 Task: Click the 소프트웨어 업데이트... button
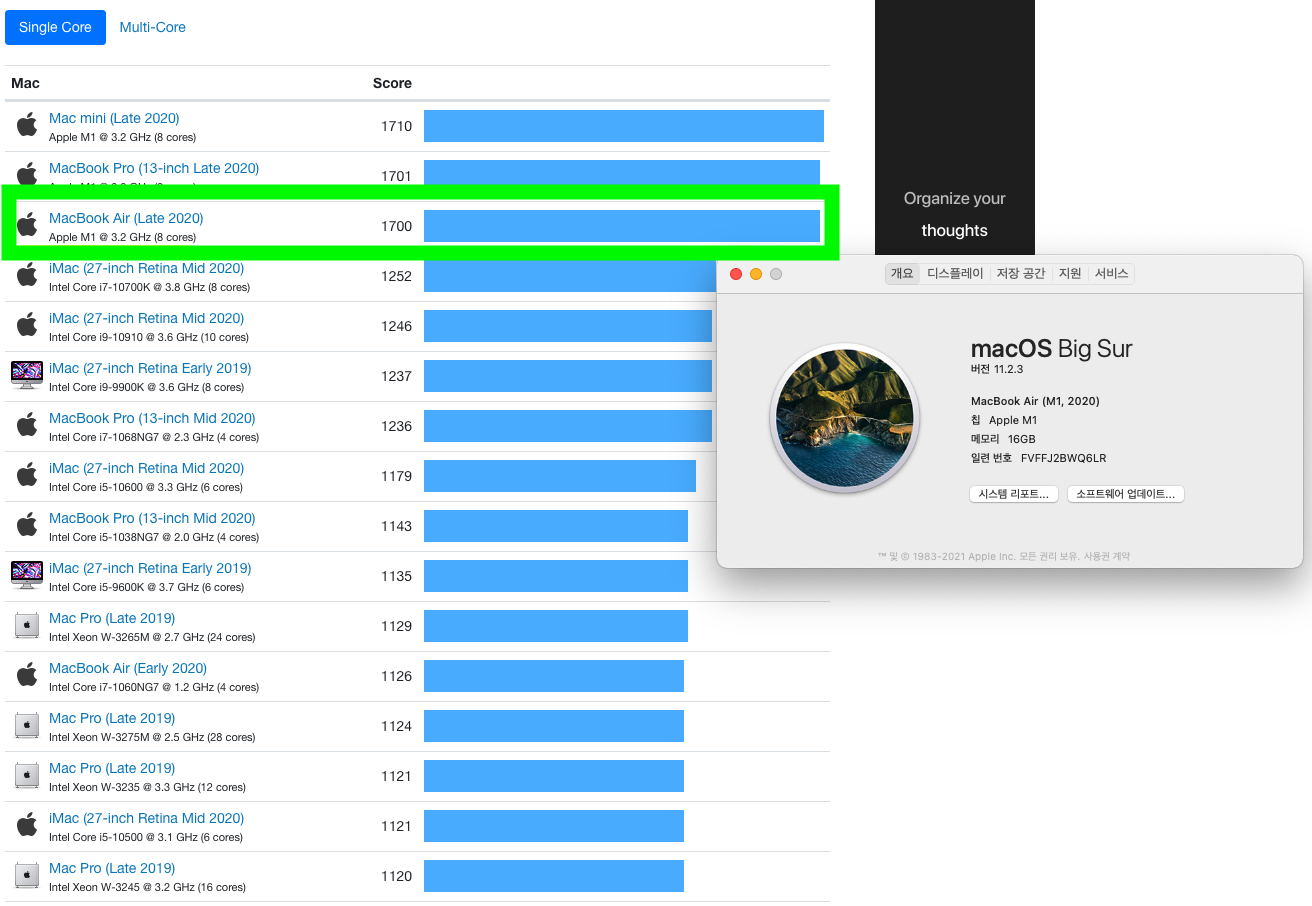pos(1126,494)
